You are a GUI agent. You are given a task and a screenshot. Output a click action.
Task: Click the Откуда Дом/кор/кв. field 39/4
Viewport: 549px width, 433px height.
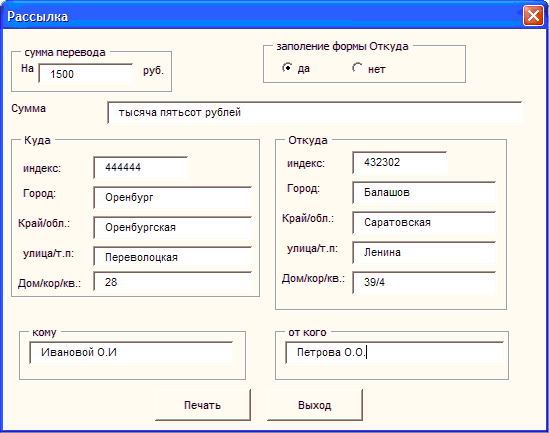click(424, 282)
